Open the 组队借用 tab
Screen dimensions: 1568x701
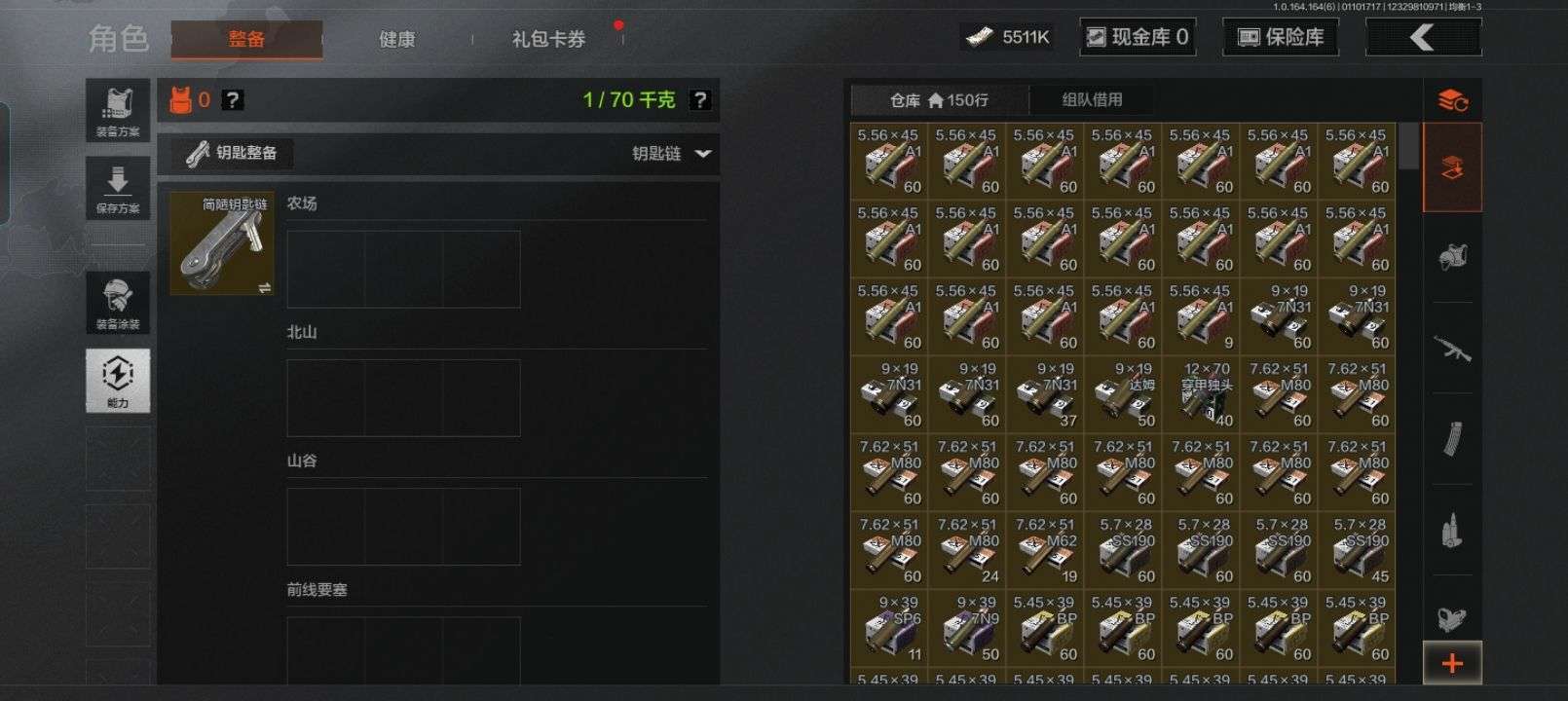point(1092,99)
